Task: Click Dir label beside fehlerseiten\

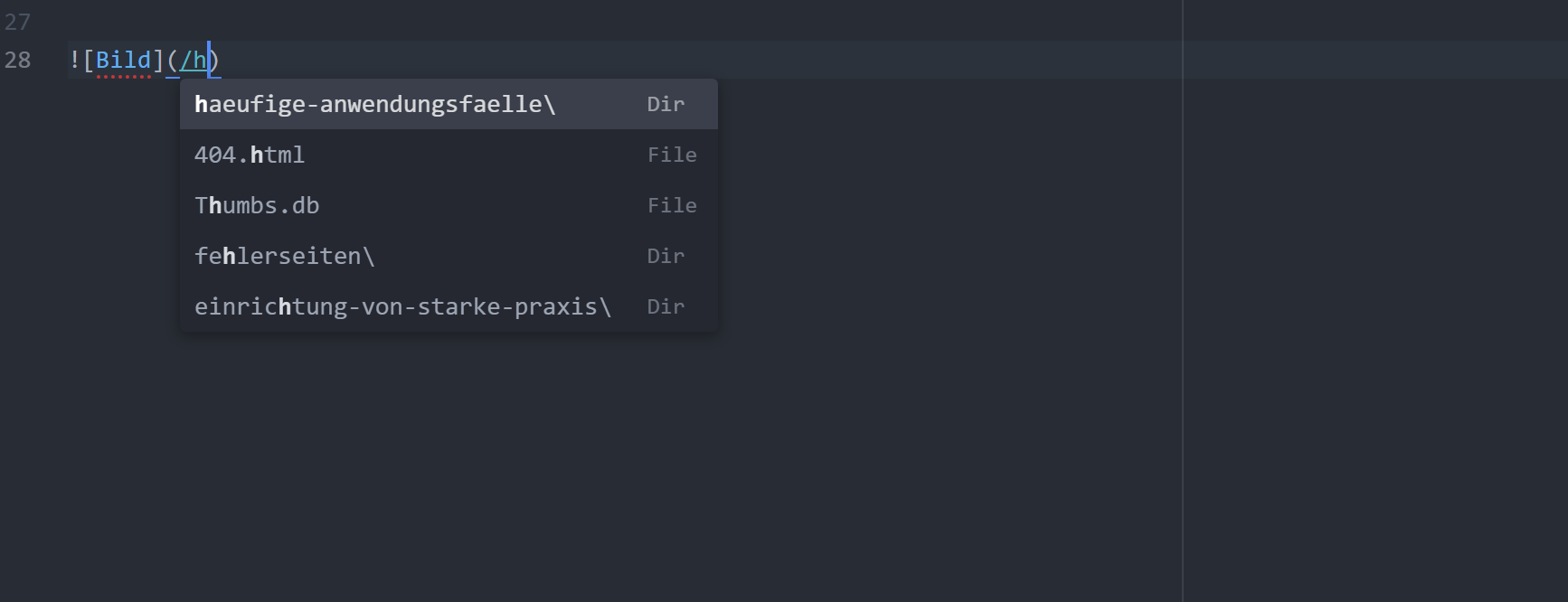Action: [x=666, y=256]
